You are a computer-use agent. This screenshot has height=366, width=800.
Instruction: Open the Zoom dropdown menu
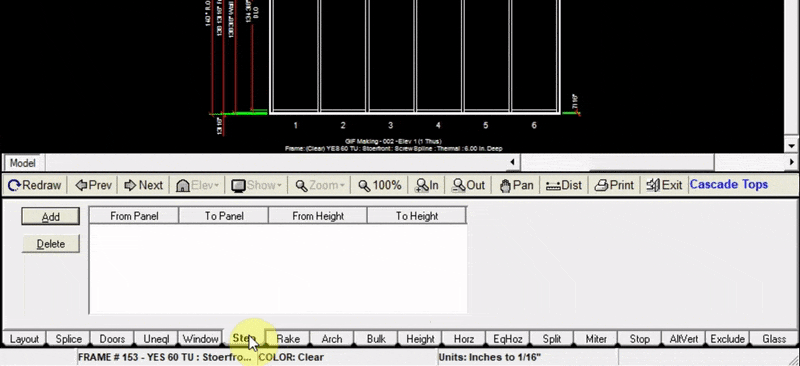pyautogui.click(x=320, y=185)
